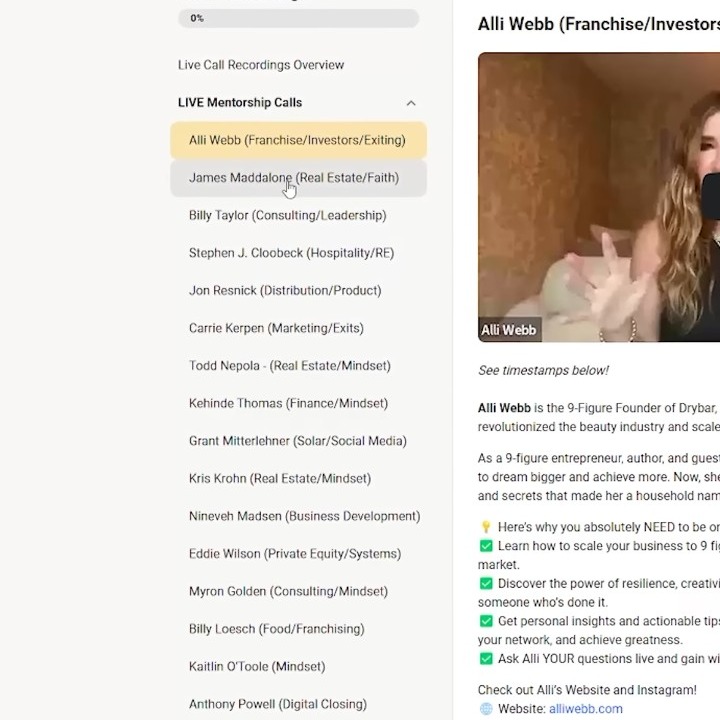Select Alli Webb (Franchise/Investors/Exiting) lesson
The width and height of the screenshot is (720, 720).
[297, 140]
